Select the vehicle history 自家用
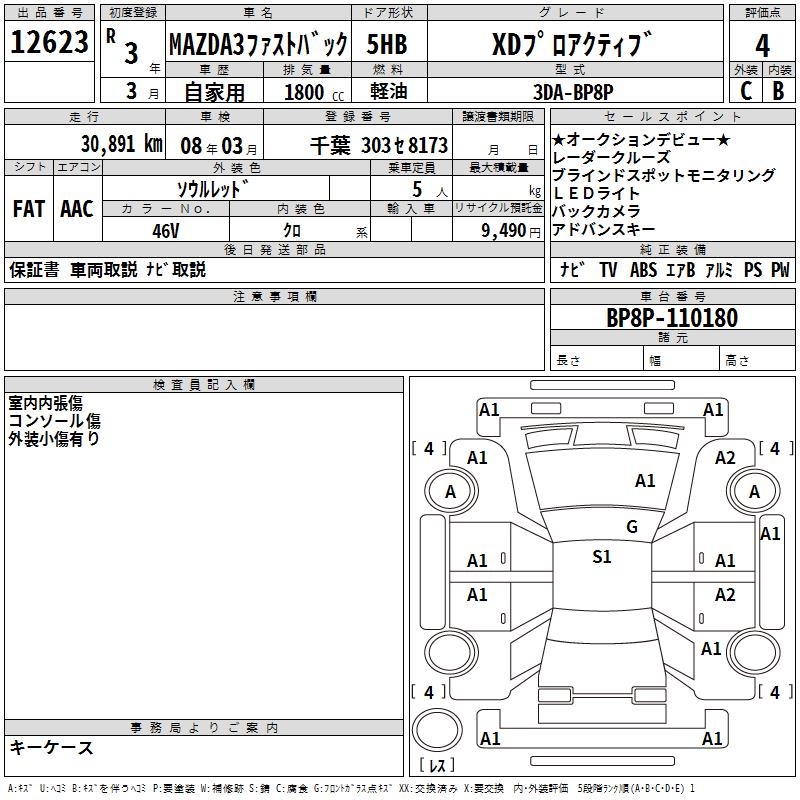The height and width of the screenshot is (800, 800). pos(215,92)
